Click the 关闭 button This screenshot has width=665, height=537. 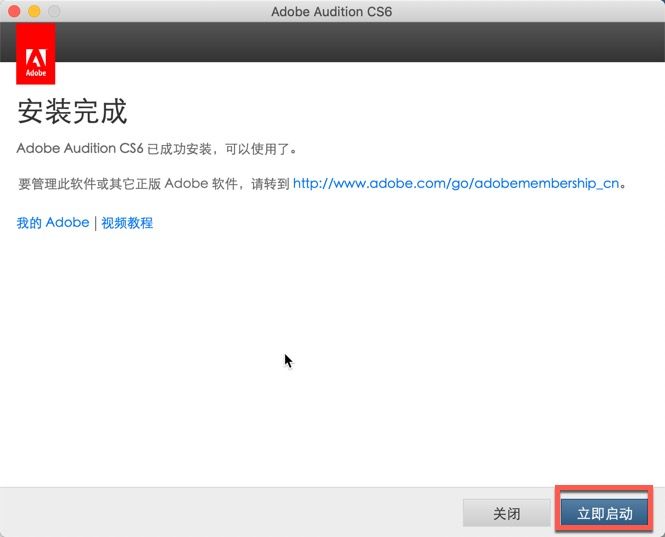(x=506, y=513)
